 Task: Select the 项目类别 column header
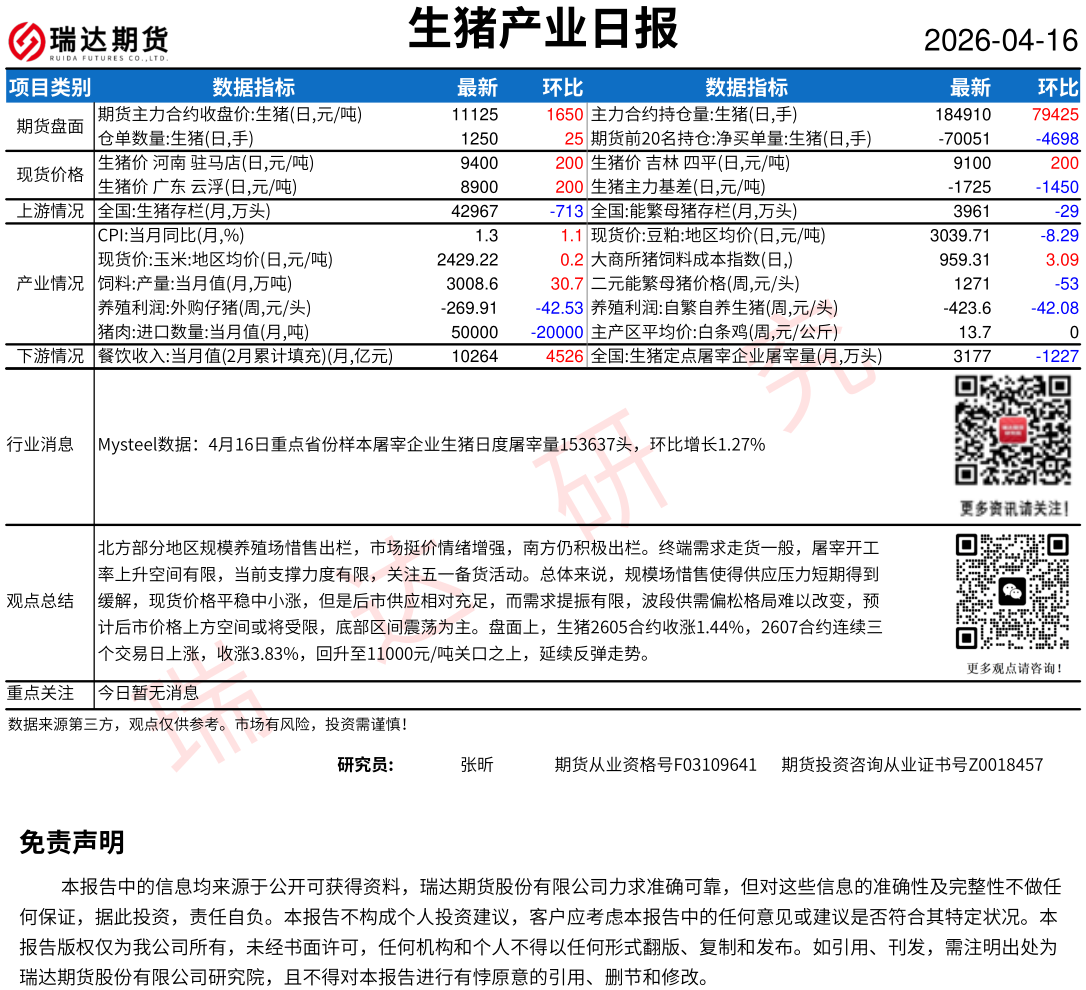(49, 87)
